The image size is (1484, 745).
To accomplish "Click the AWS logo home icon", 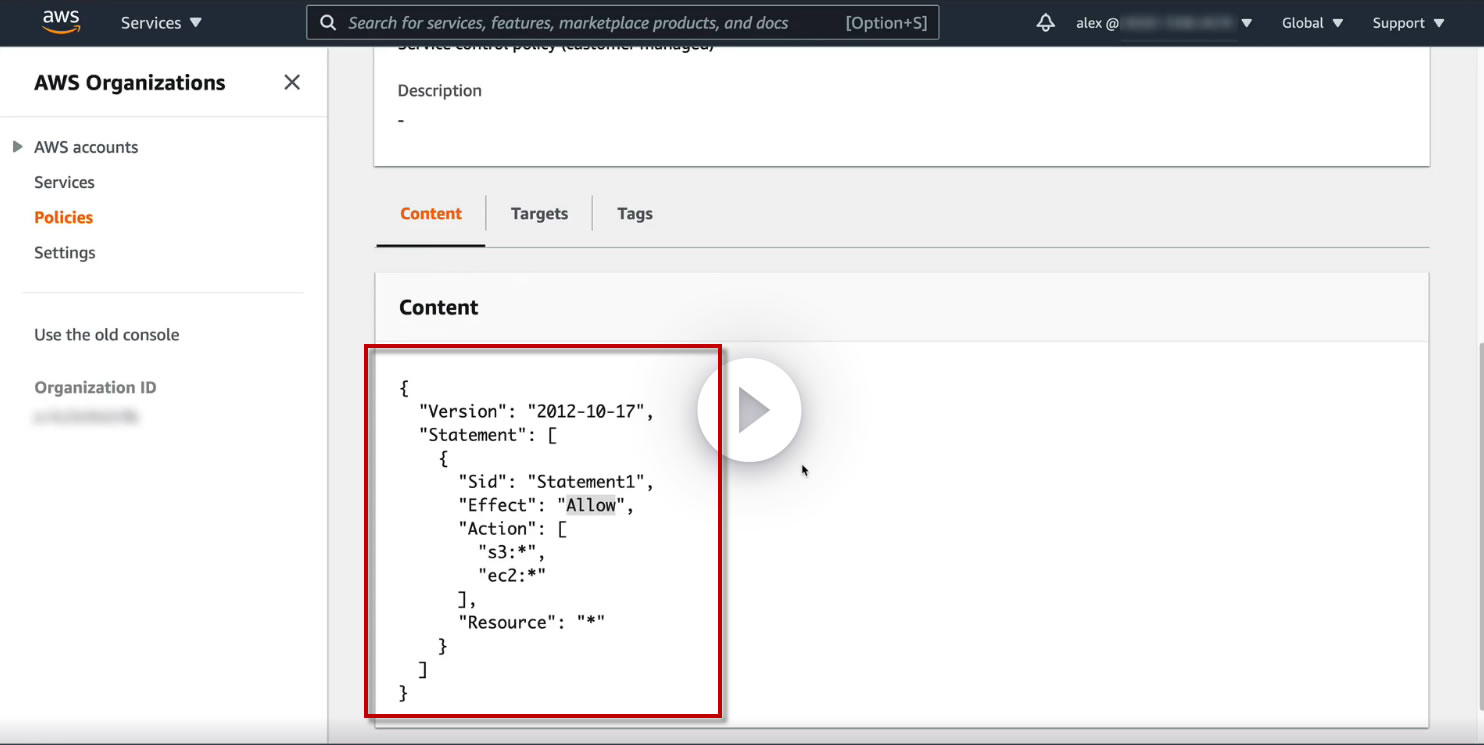I will click(60, 23).
